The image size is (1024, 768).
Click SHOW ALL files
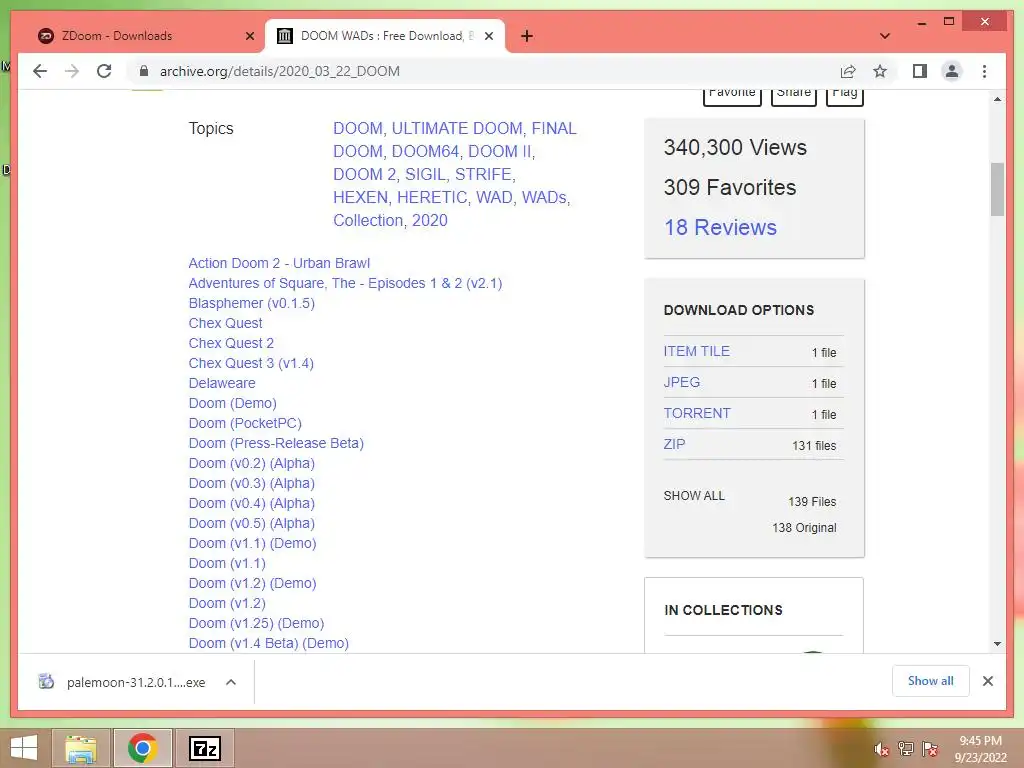pyautogui.click(x=694, y=496)
